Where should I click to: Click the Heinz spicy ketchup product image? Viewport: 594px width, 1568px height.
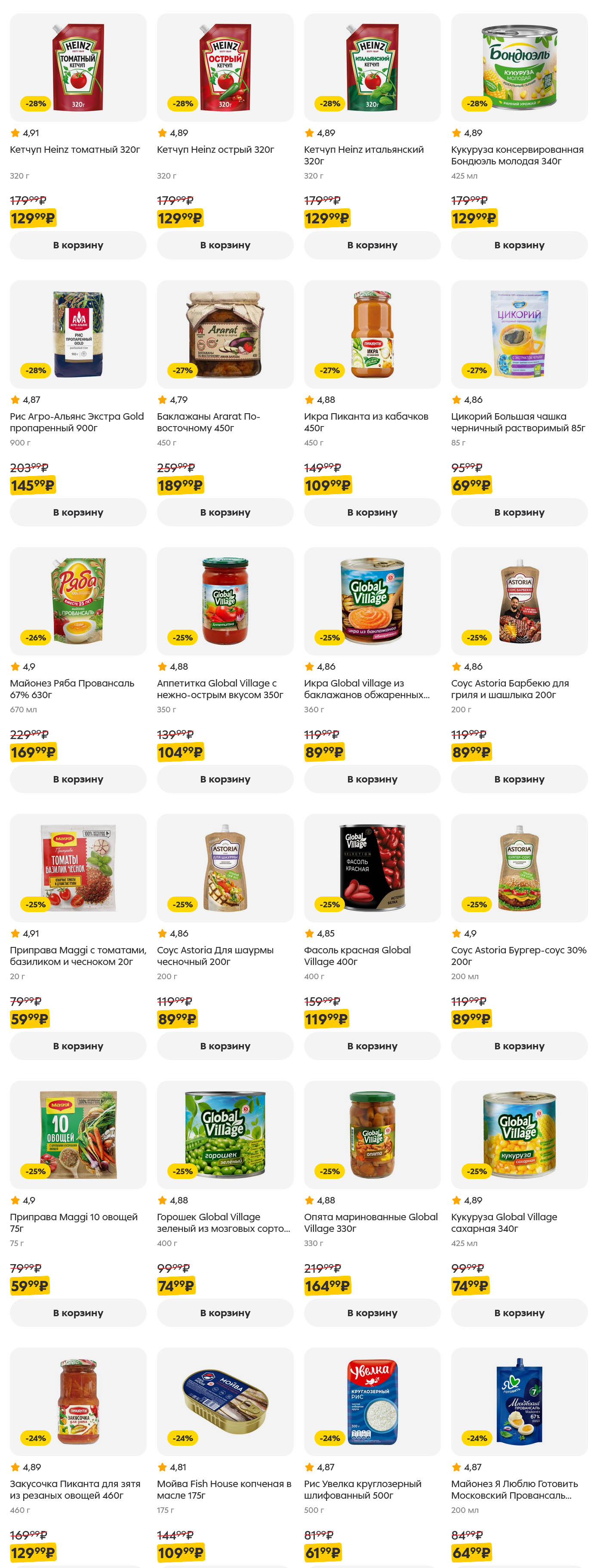(225, 68)
